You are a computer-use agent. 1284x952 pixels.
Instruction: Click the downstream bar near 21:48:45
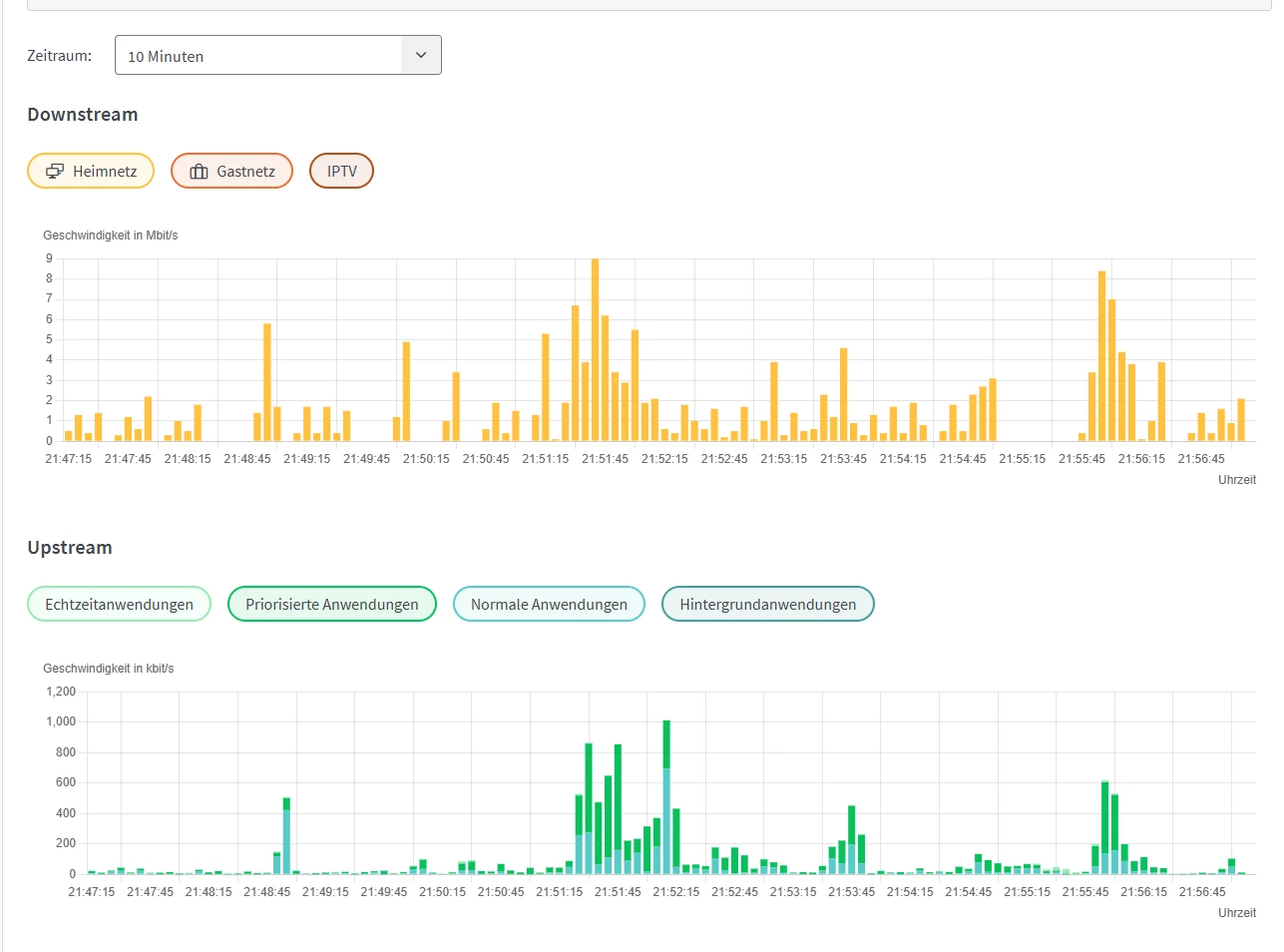click(267, 382)
